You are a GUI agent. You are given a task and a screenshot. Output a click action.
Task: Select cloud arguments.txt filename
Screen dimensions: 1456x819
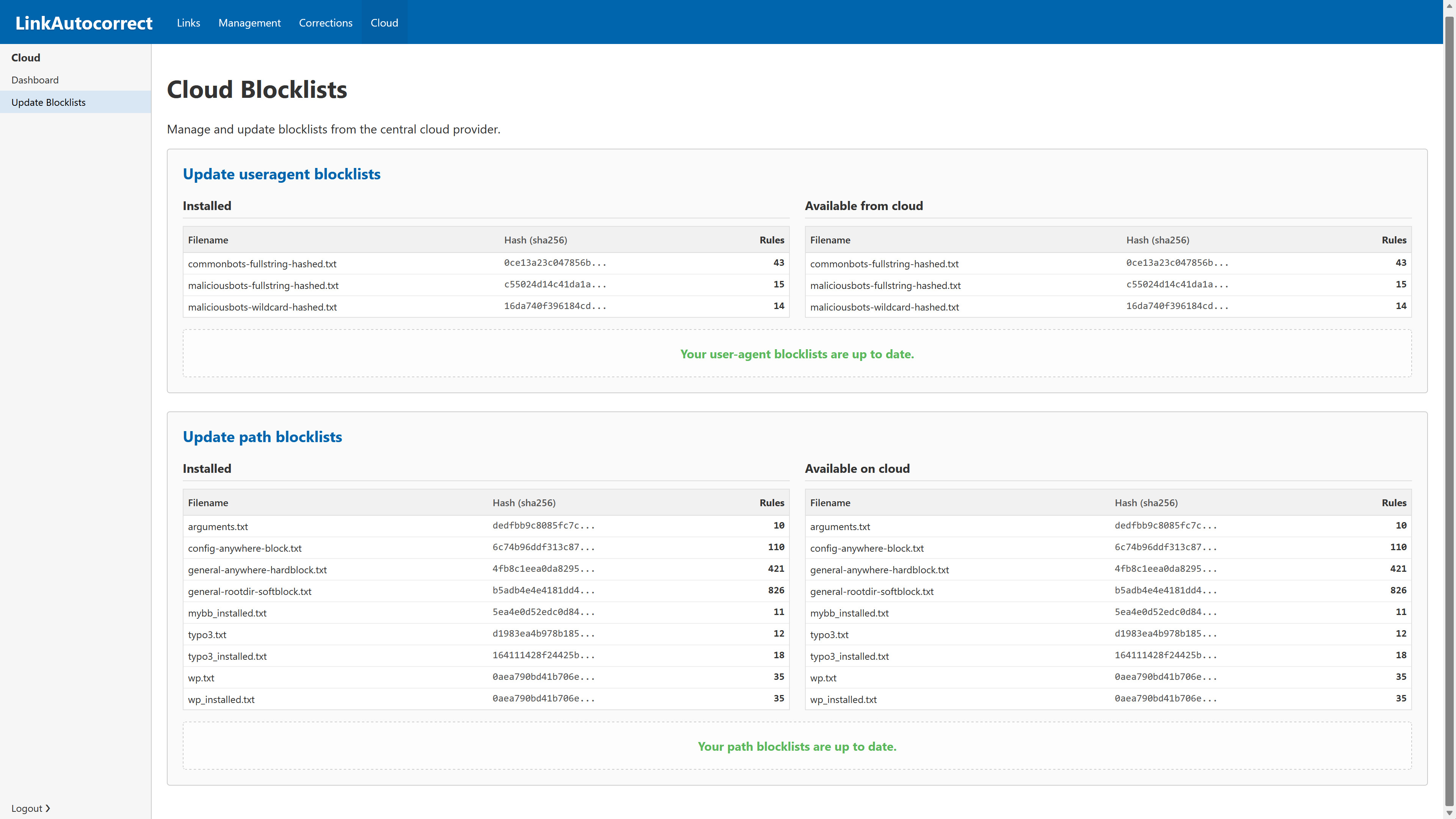coord(840,527)
